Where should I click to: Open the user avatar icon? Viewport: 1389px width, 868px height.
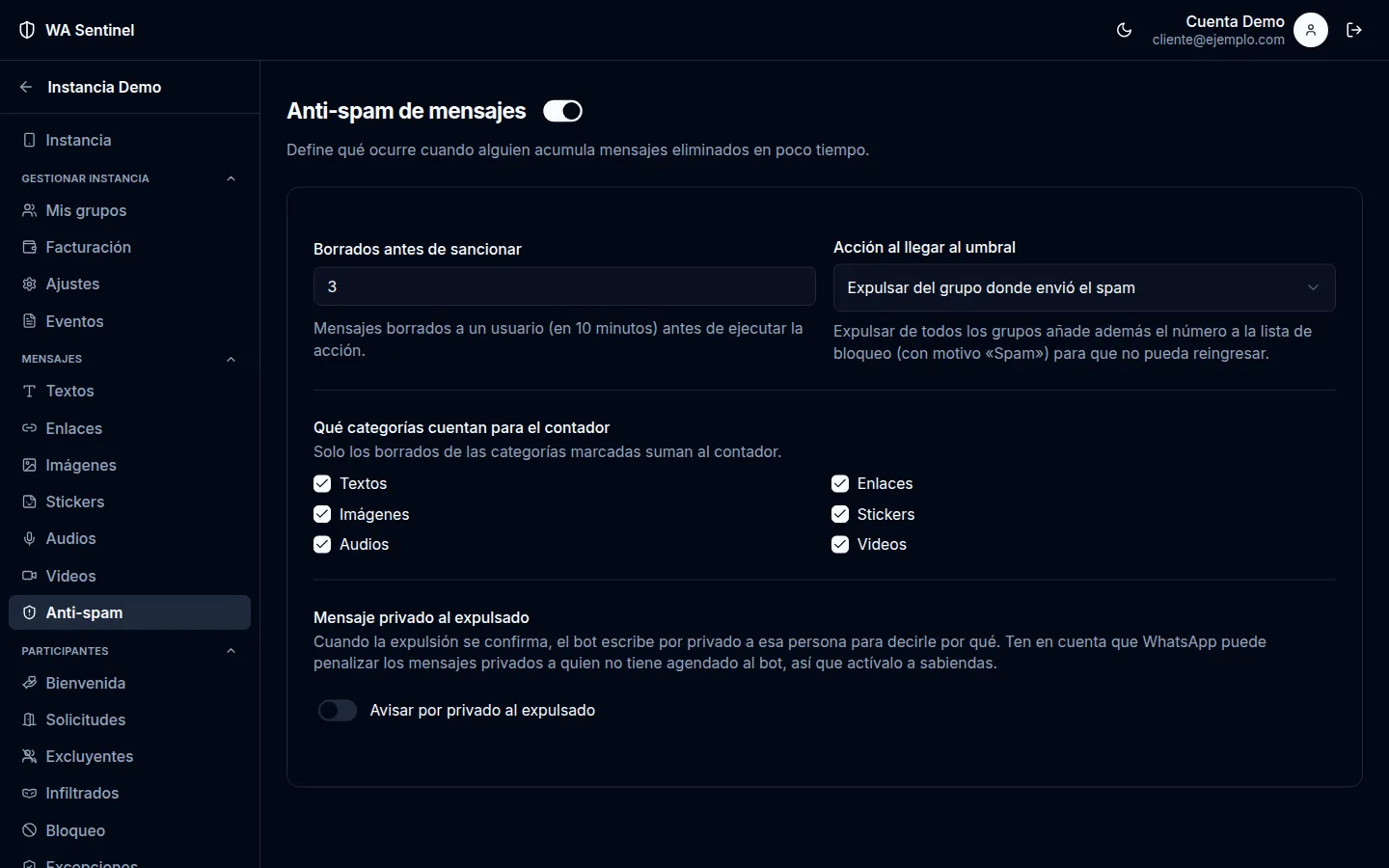point(1310,30)
